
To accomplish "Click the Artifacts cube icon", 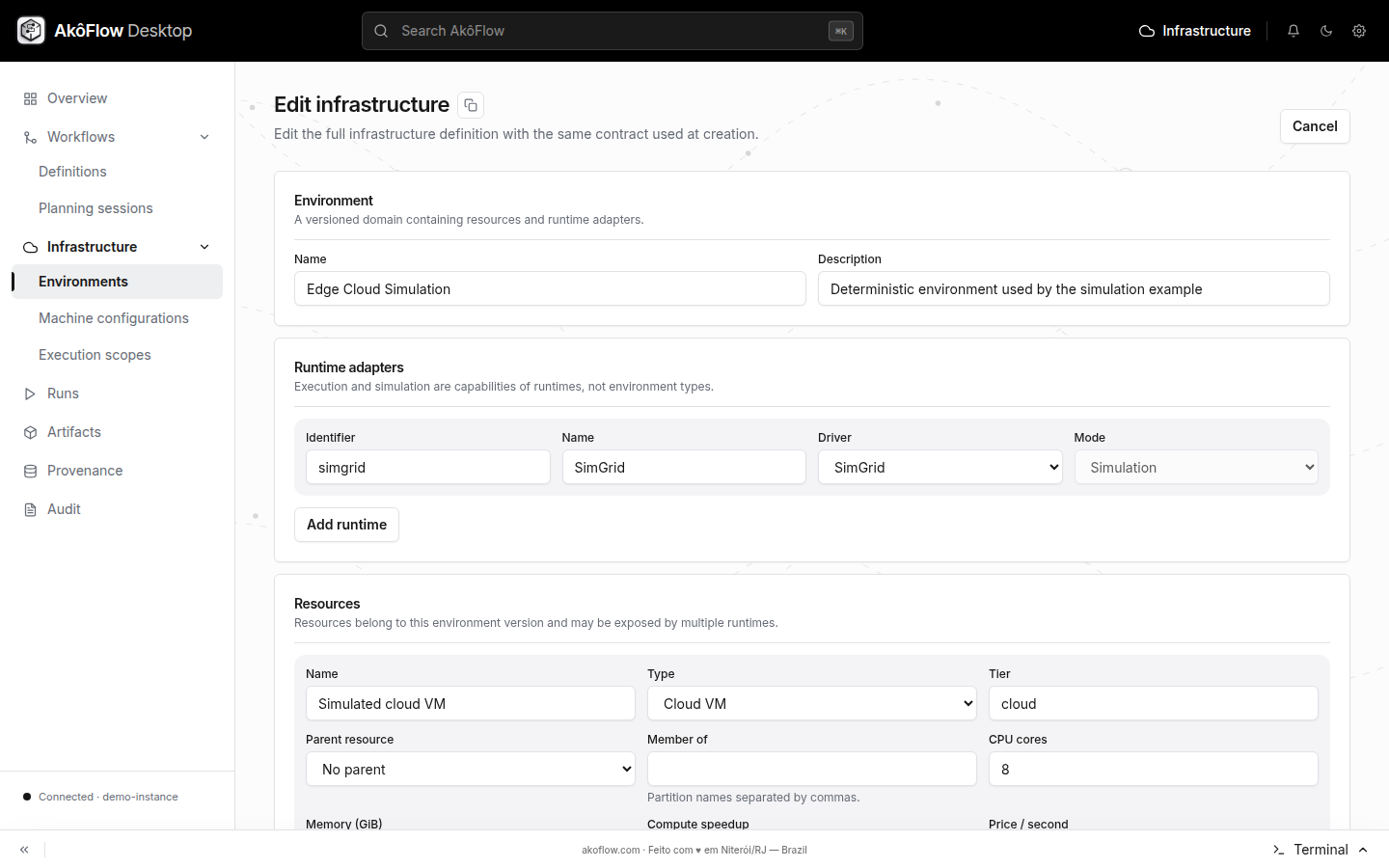I will coord(30,432).
